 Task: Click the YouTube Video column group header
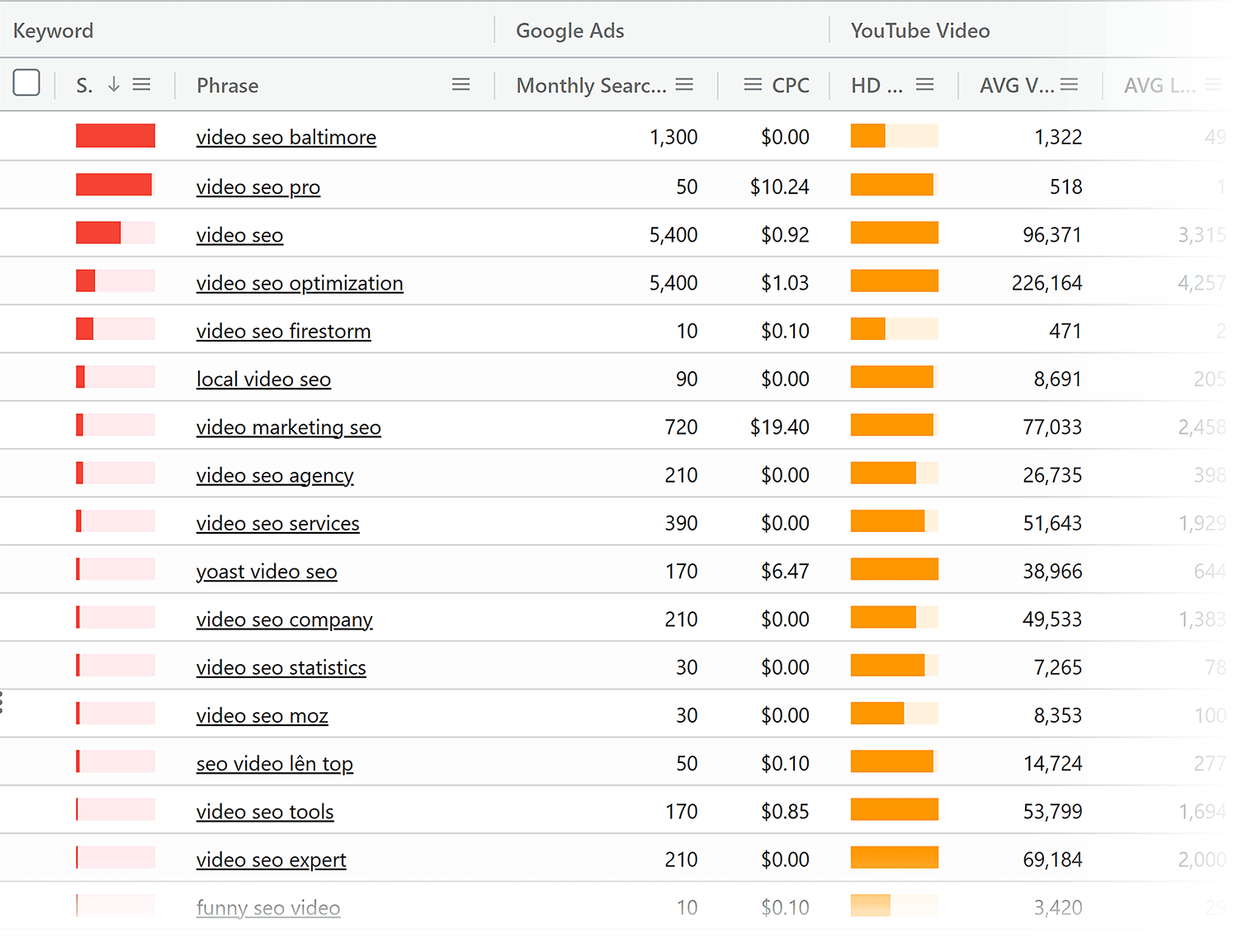point(920,31)
